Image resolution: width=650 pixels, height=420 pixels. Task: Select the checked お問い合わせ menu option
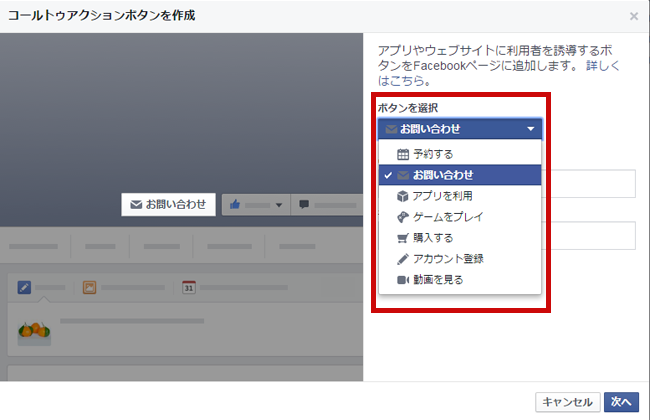coord(460,175)
